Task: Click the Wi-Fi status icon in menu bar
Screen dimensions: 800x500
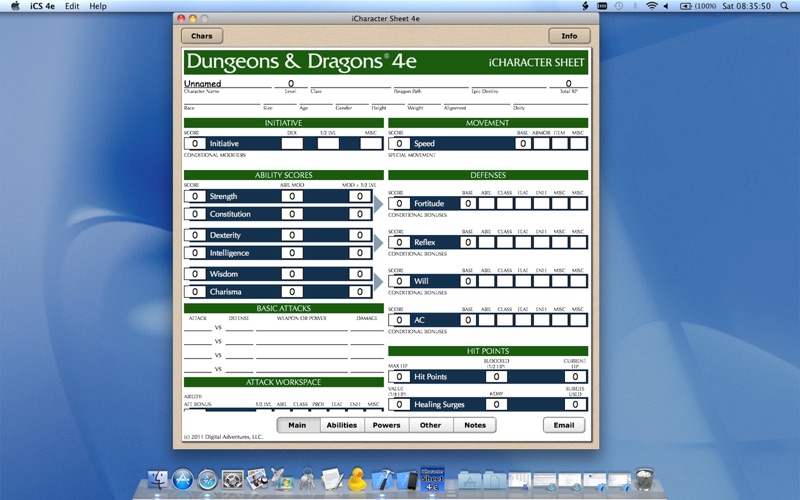Action: pos(651,6)
